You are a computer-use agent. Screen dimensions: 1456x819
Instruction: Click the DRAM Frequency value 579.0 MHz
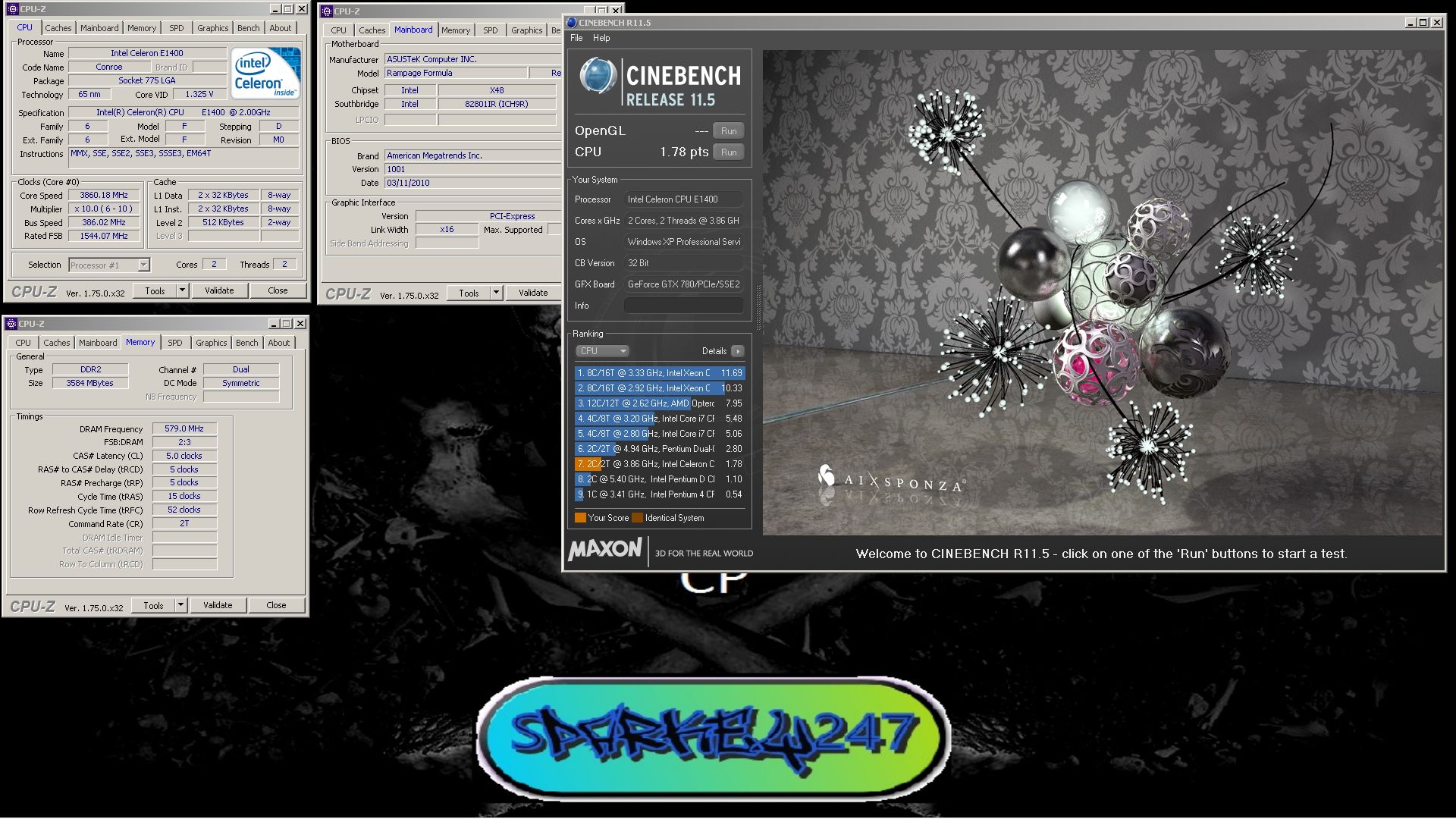pyautogui.click(x=184, y=428)
